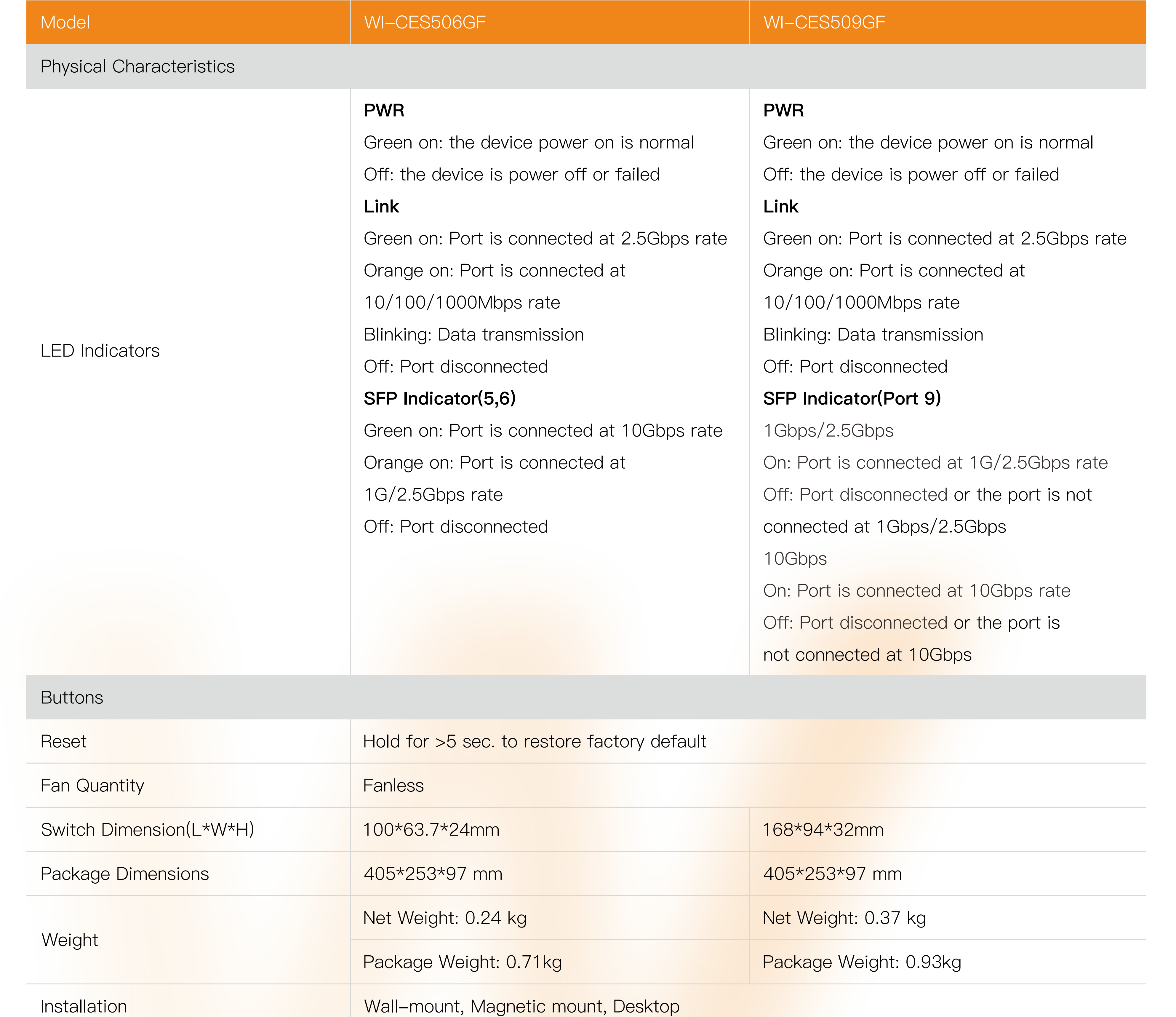1176x1017 pixels.
Task: Click the Weight row label
Action: click(x=70, y=940)
